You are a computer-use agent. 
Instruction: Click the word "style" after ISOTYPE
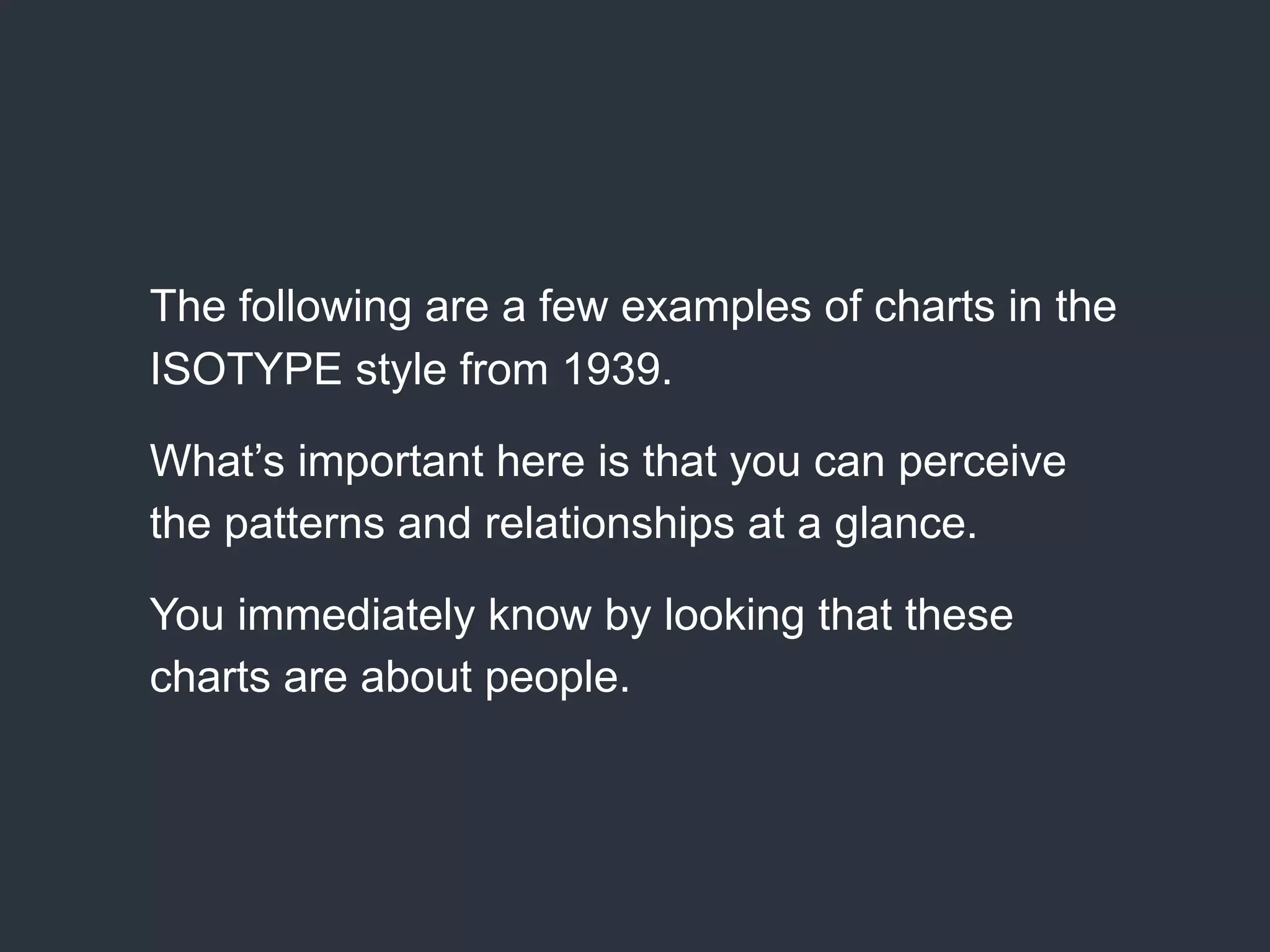pos(401,369)
